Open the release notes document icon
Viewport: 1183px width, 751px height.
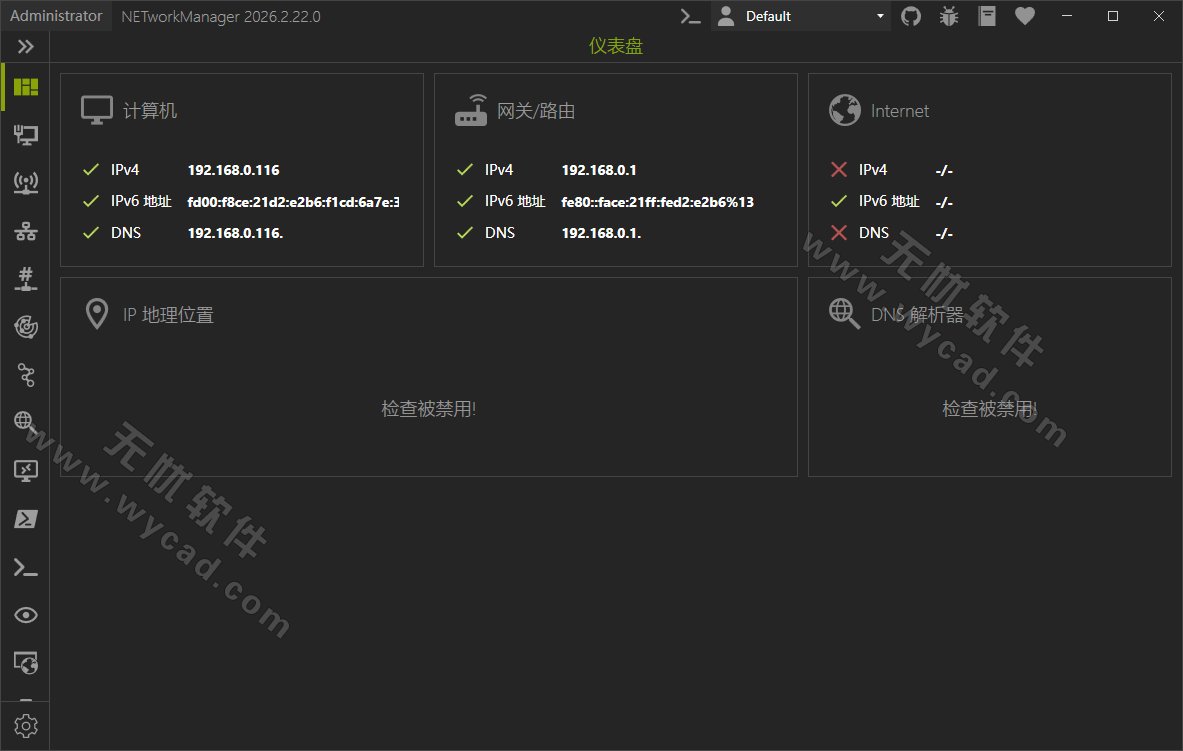click(986, 16)
